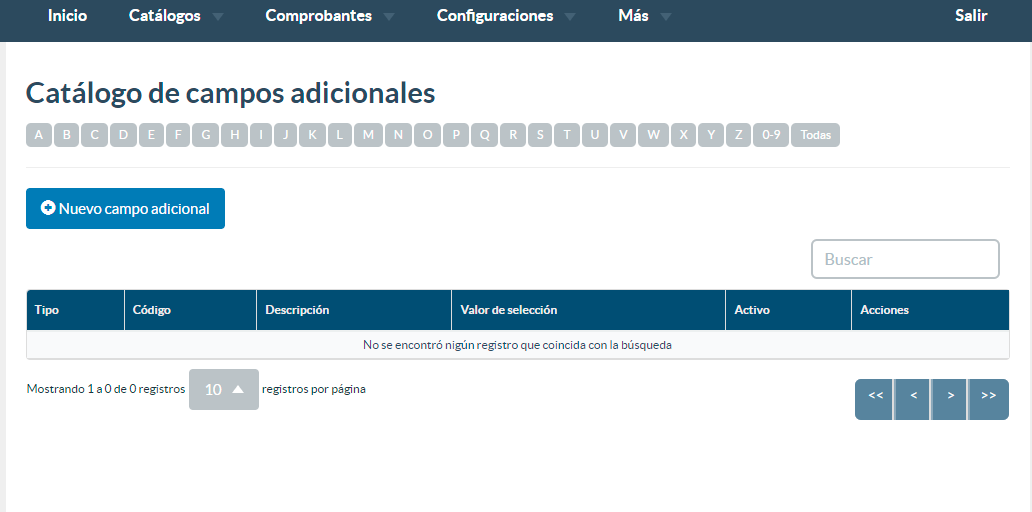Filter catalog by letter N
This screenshot has width=1032, height=512.
tap(398, 135)
